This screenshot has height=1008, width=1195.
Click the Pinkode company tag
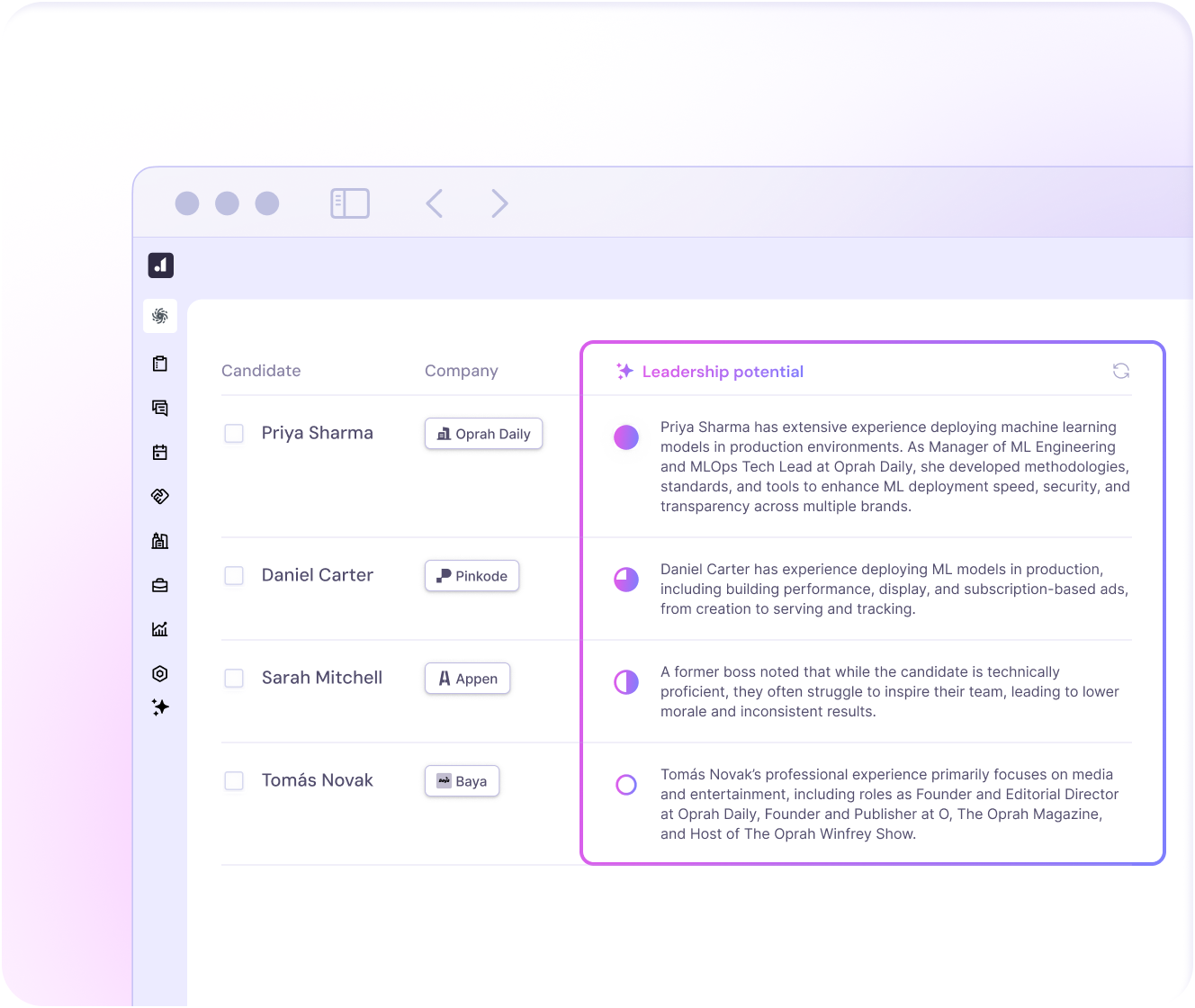coord(472,576)
